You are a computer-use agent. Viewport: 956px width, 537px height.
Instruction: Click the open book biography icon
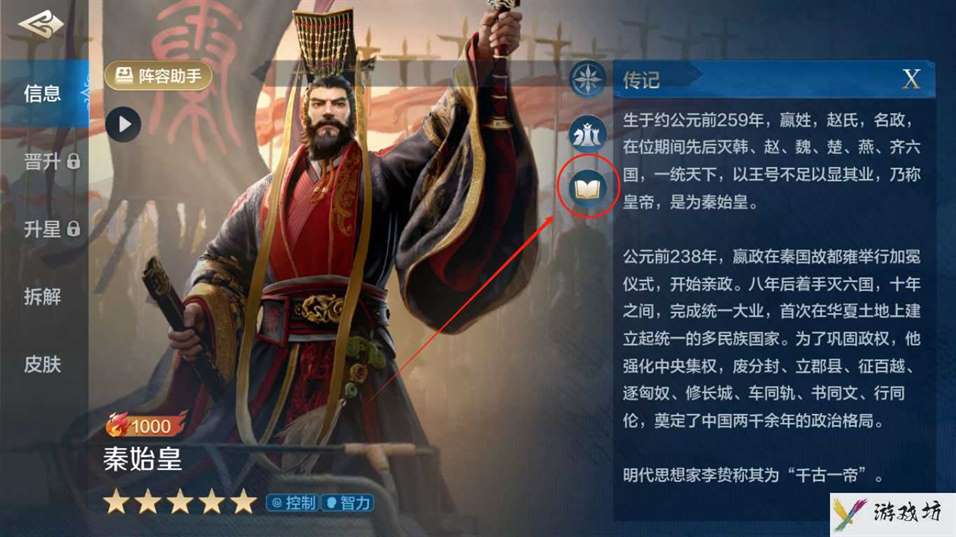click(588, 188)
